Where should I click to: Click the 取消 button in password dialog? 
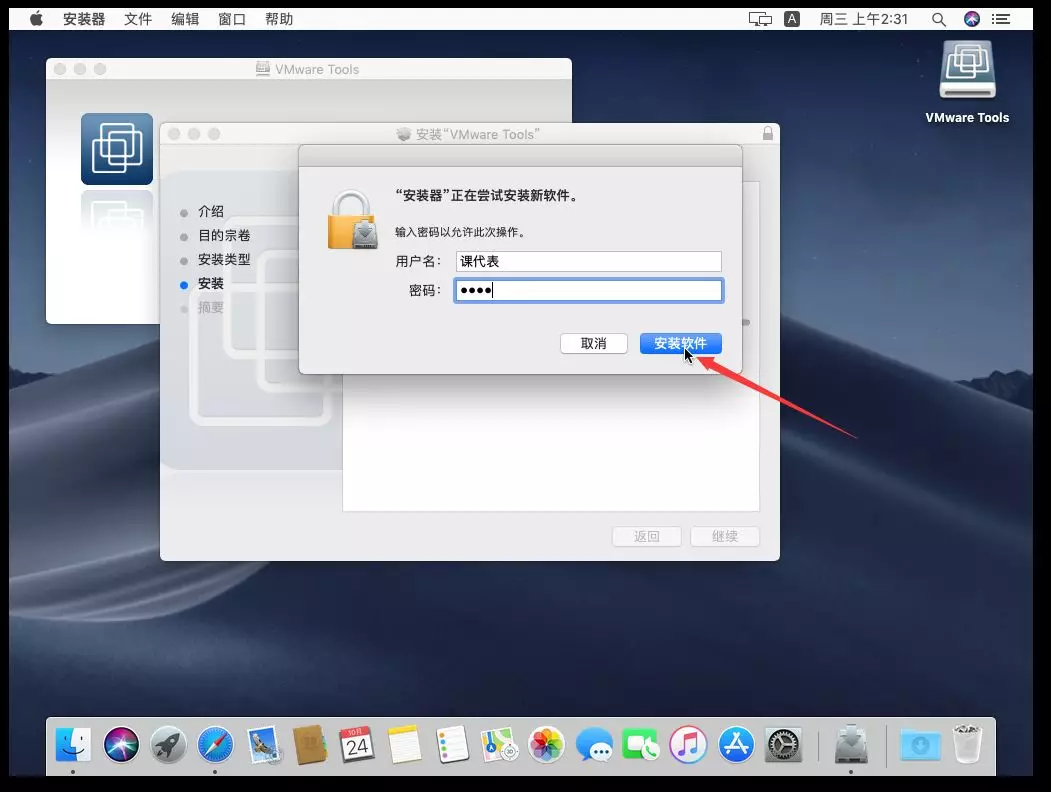(x=593, y=344)
